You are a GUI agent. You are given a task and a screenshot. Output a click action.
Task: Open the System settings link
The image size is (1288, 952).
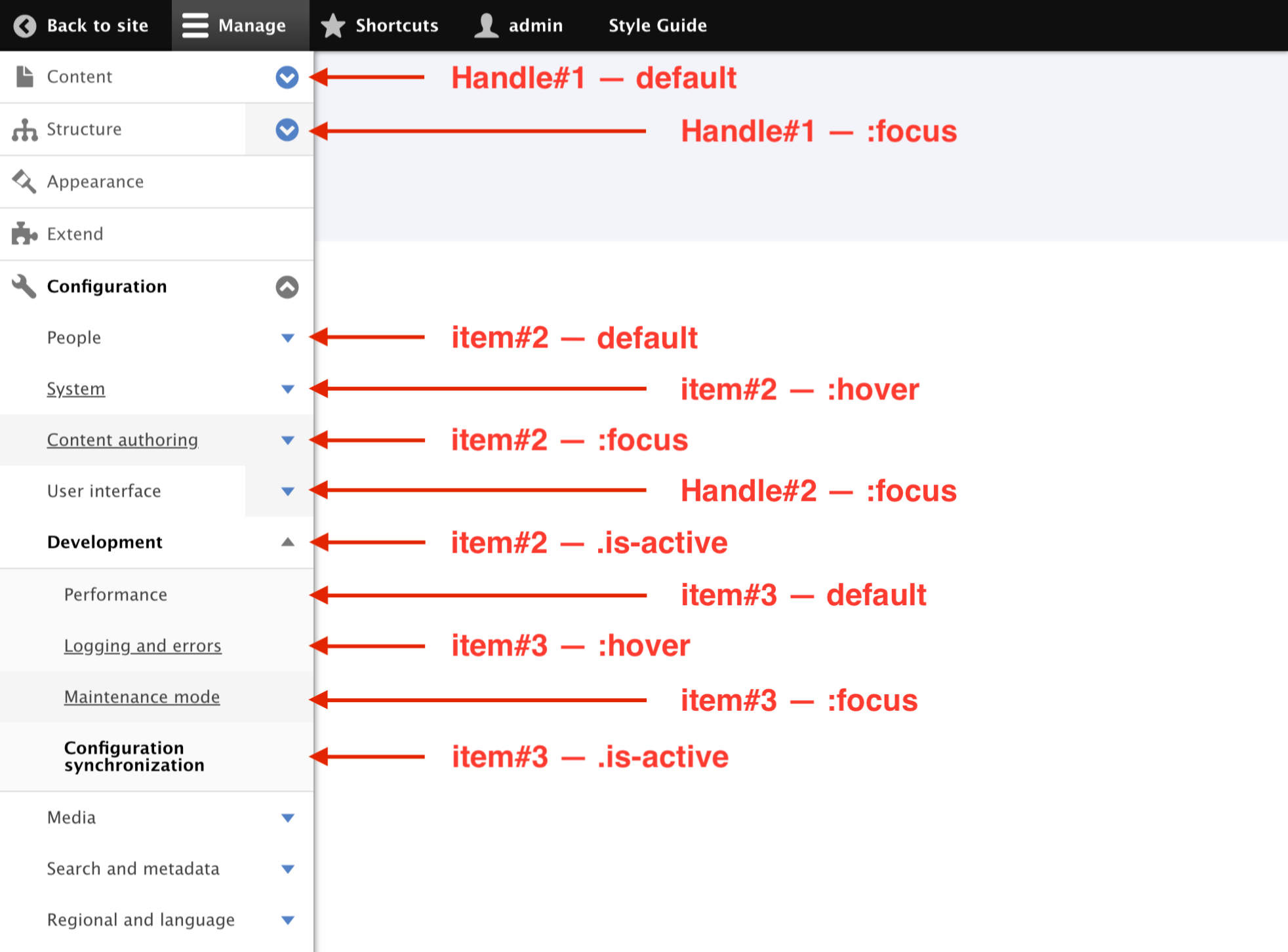(75, 389)
